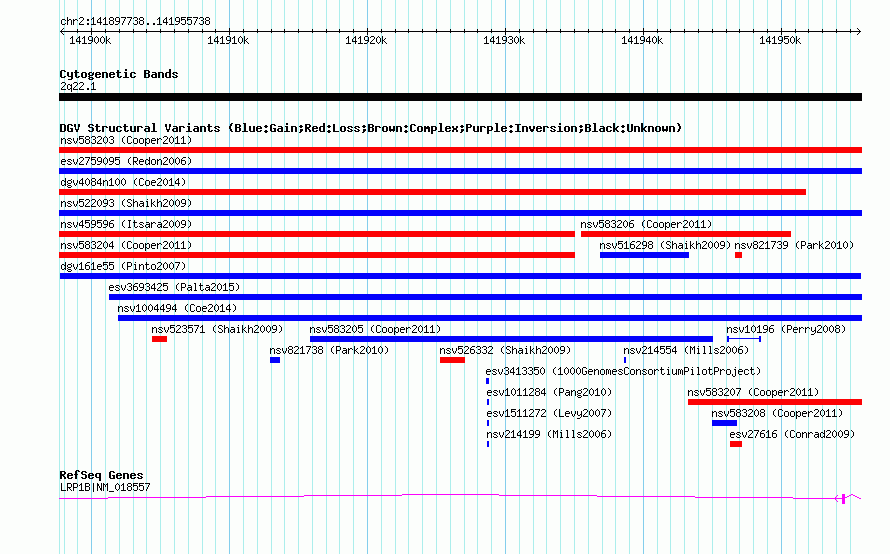This screenshot has height=554, width=890.
Task: Open the nsv522093 (Shaikh2009) variant label
Action: pyautogui.click(x=126, y=203)
